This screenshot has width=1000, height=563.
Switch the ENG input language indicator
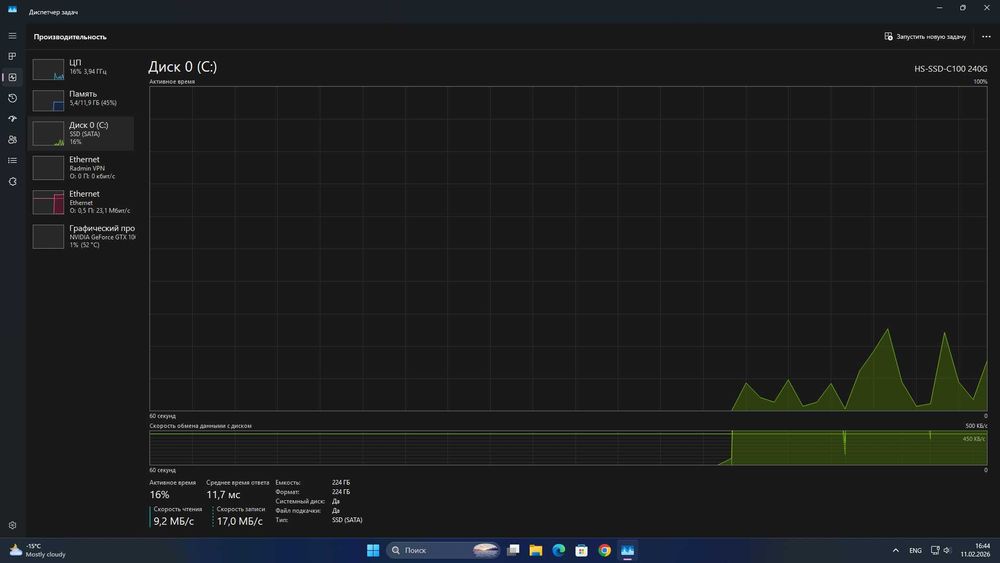915,550
